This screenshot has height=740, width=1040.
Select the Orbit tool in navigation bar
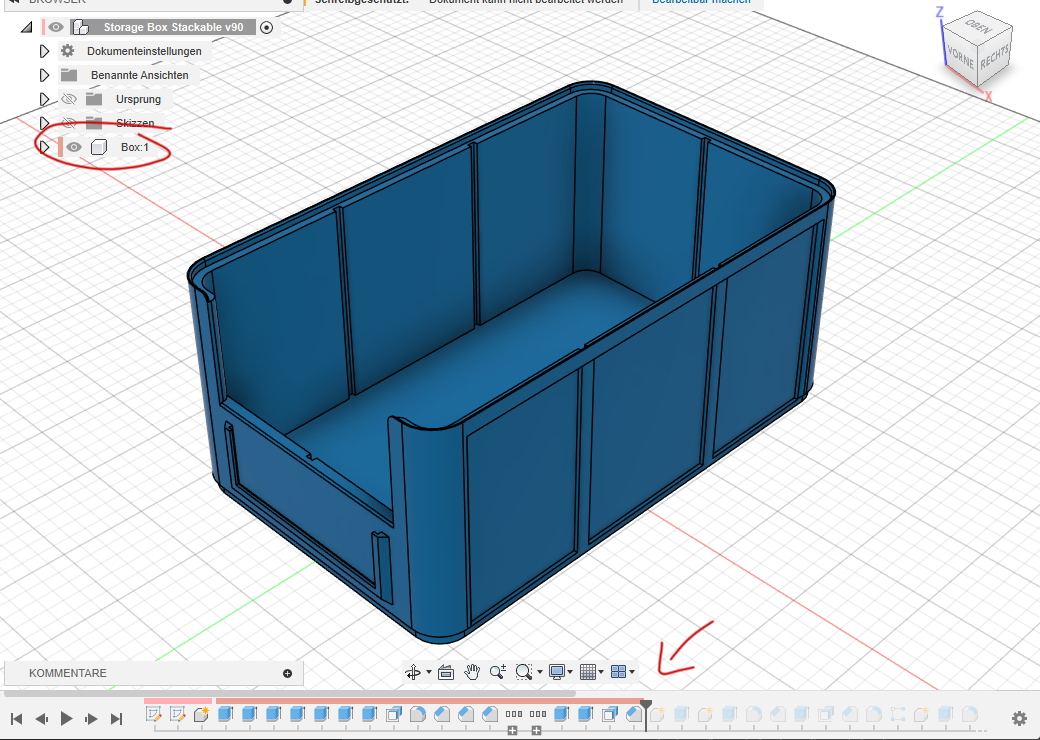click(413, 672)
